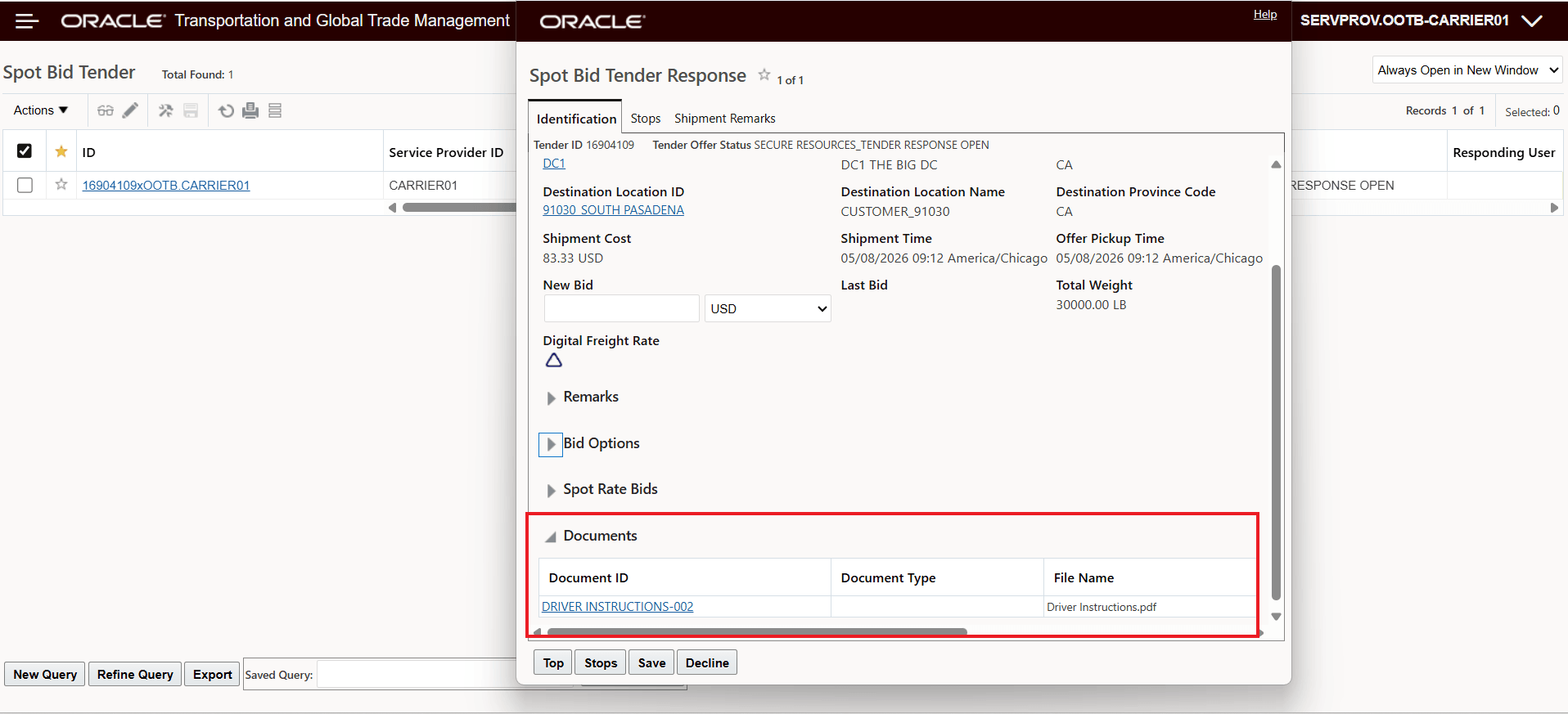The image size is (1568, 714).
Task: Click the dialog vertical scrollbar thumb
Action: click(x=1276, y=433)
